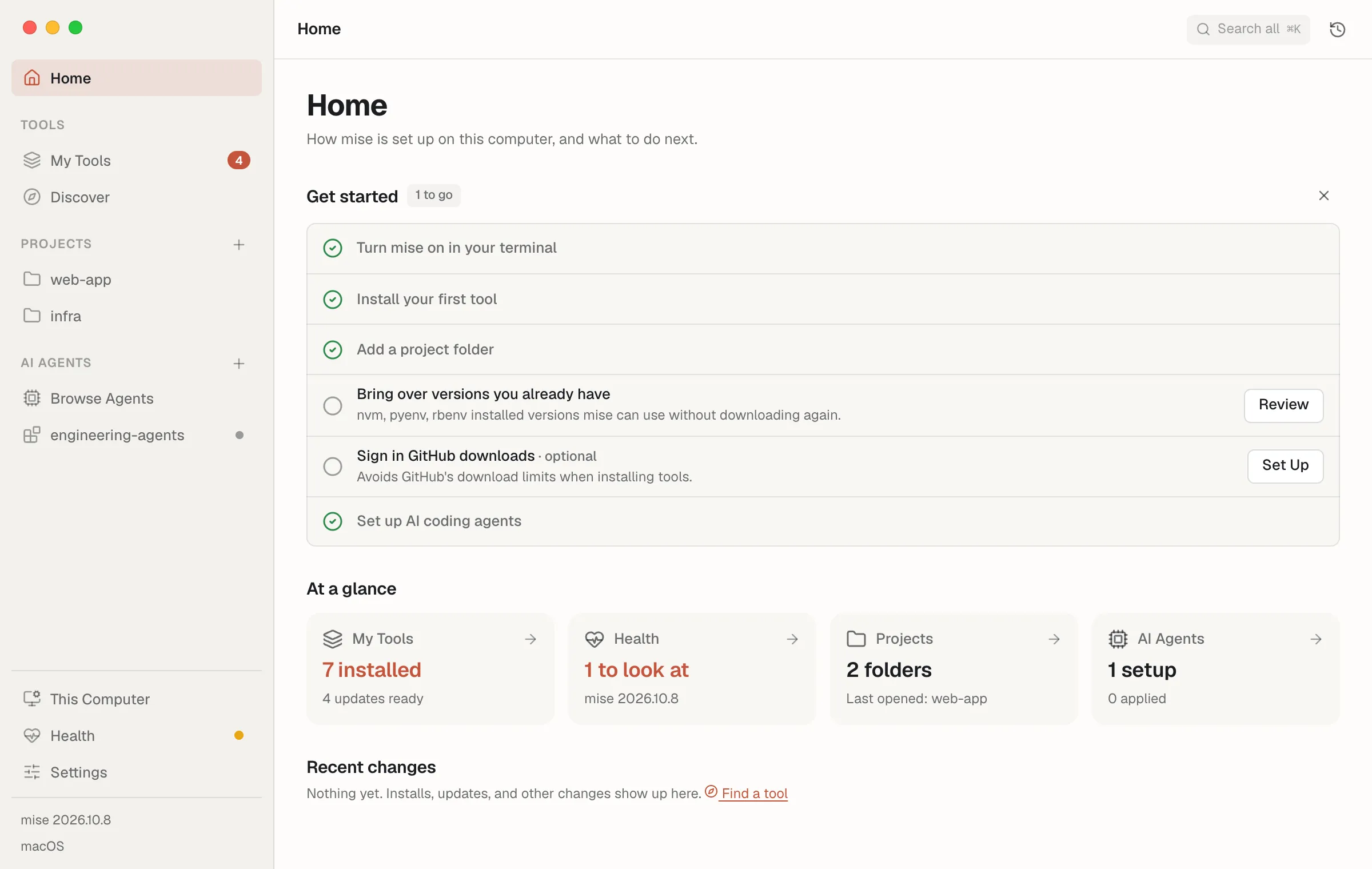Click the My Tools card layers icon
The image size is (1372, 869).
(333, 639)
